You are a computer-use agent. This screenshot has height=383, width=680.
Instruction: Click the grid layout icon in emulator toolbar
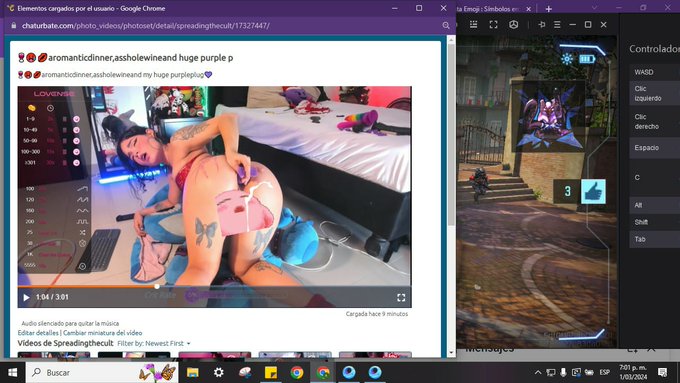pyautogui.click(x=474, y=25)
